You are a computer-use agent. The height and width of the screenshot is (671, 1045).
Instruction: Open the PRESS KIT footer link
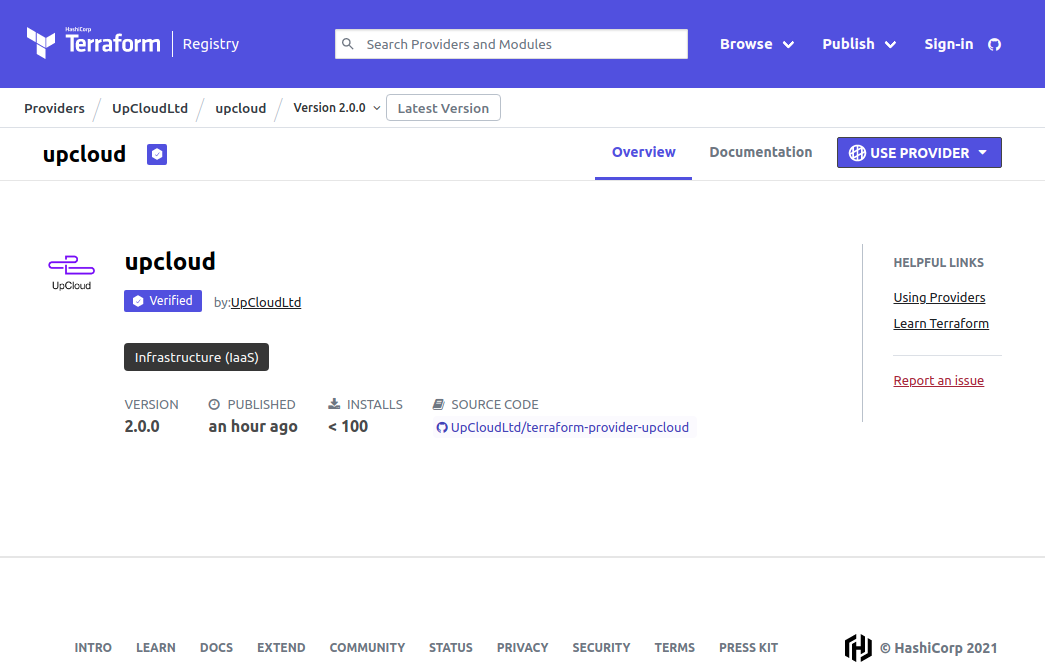point(748,648)
